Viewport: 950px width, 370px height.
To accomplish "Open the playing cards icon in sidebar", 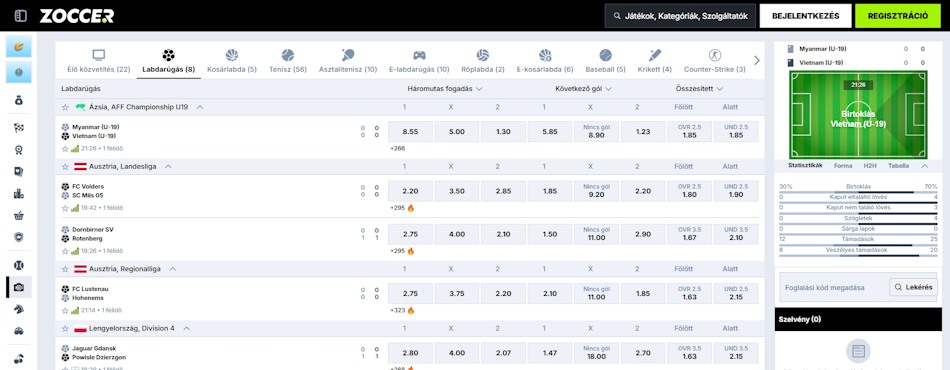I will point(19,171).
